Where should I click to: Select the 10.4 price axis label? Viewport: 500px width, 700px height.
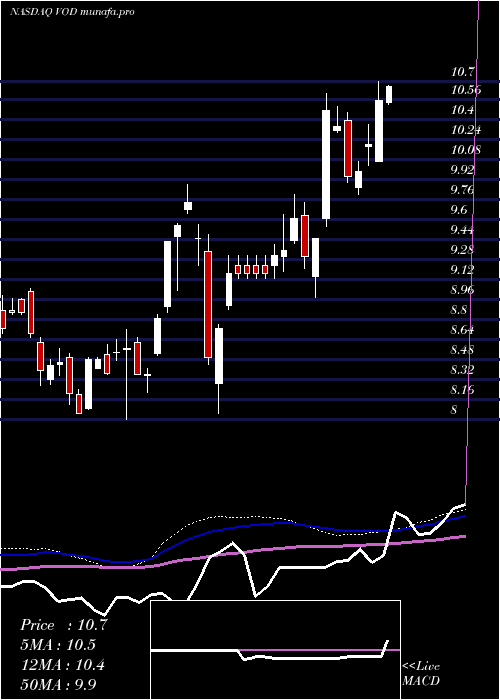pyautogui.click(x=463, y=110)
